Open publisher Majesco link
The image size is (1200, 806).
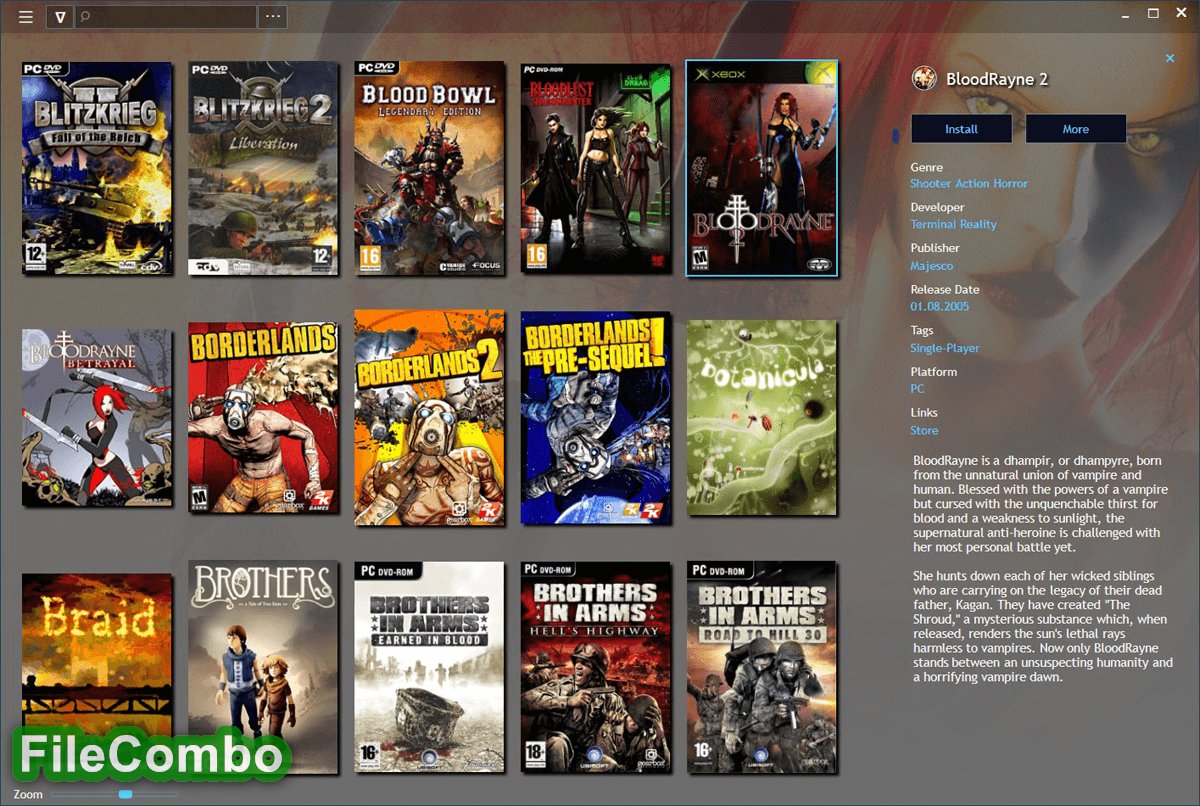(x=931, y=266)
